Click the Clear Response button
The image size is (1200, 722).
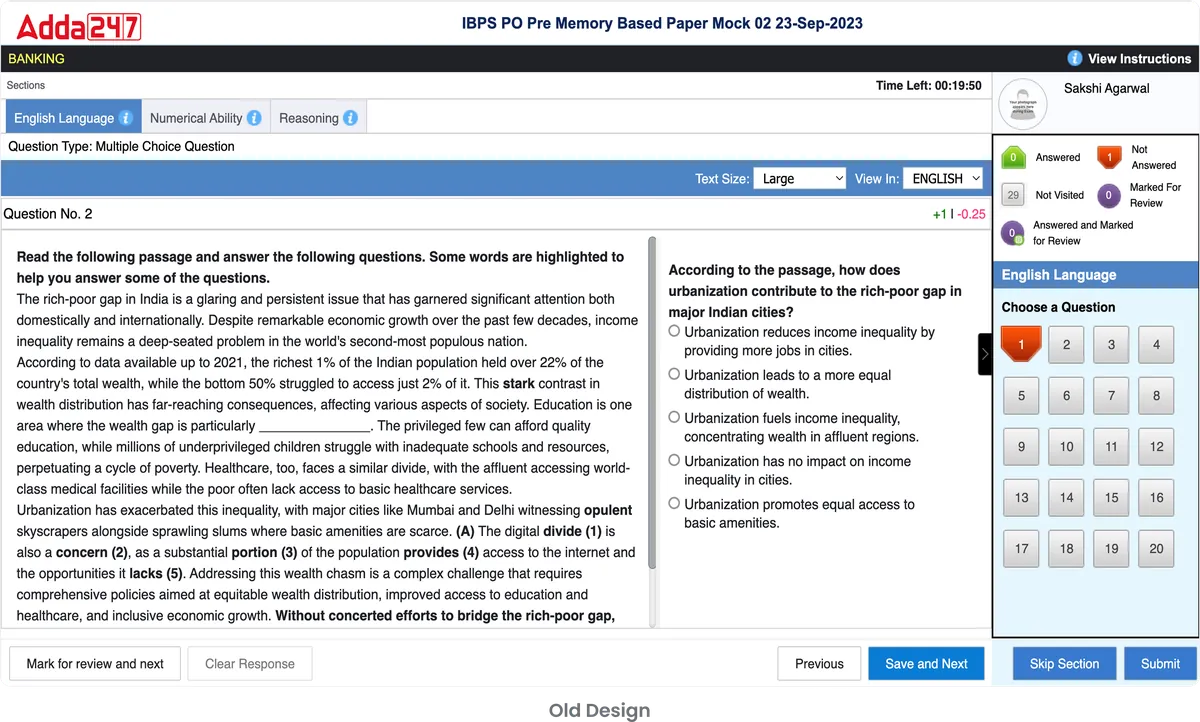250,663
